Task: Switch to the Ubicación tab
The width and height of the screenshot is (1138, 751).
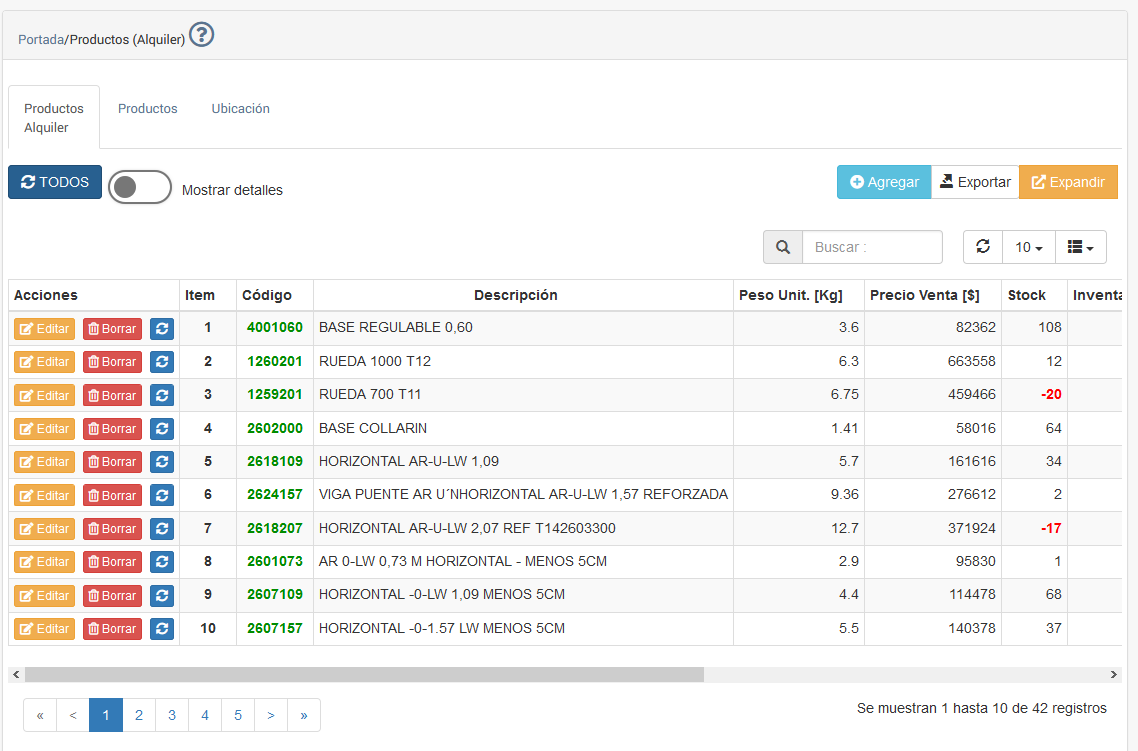Action: tap(240, 109)
